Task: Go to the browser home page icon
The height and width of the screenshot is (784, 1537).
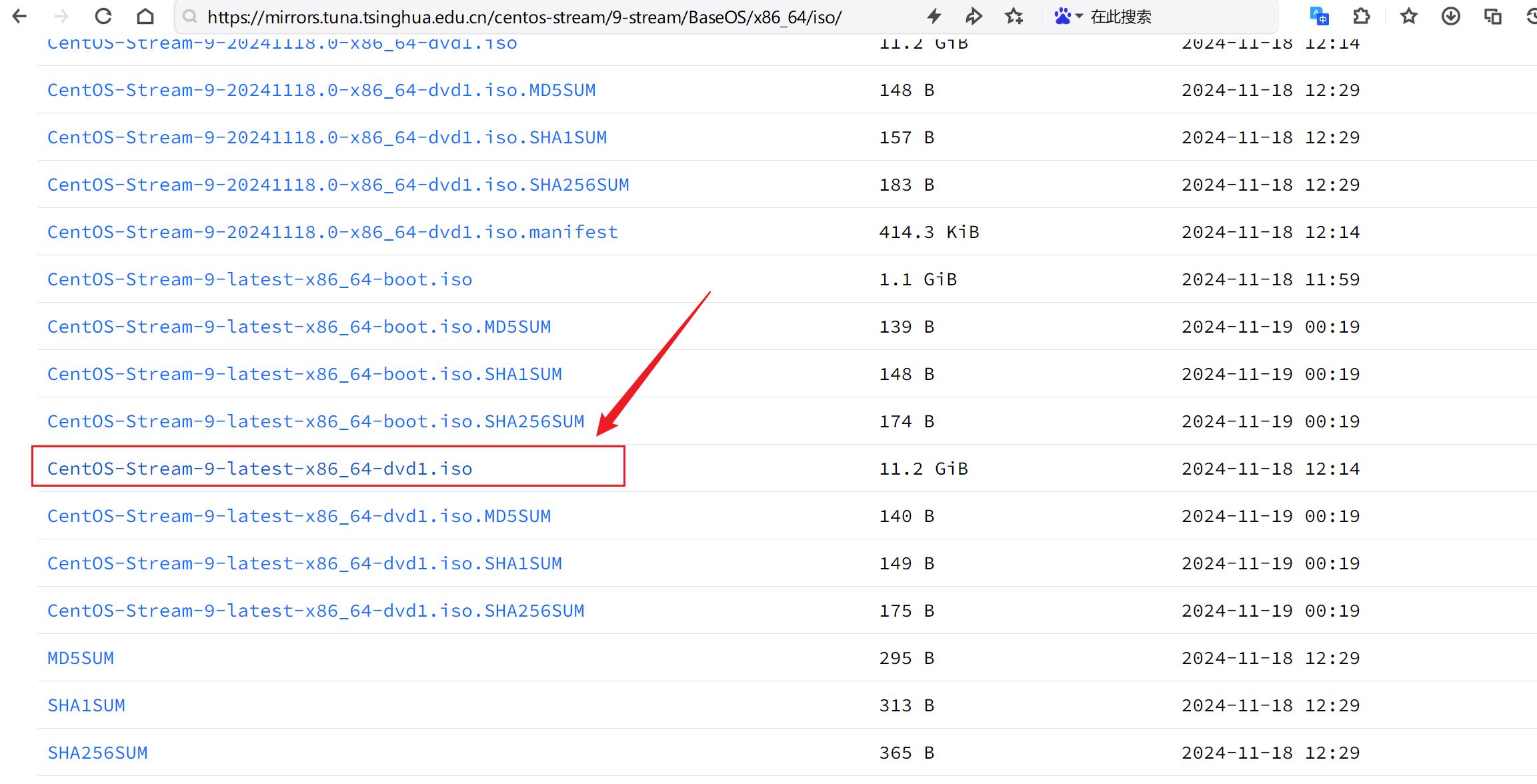Action: point(145,16)
